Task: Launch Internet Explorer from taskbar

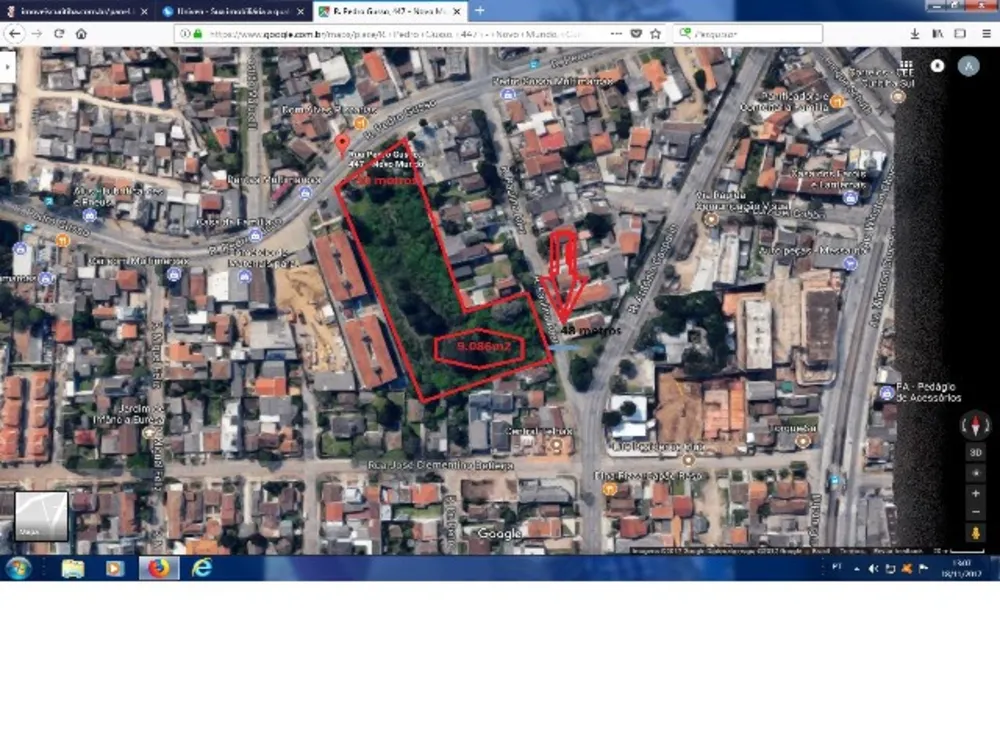Action: [x=202, y=568]
